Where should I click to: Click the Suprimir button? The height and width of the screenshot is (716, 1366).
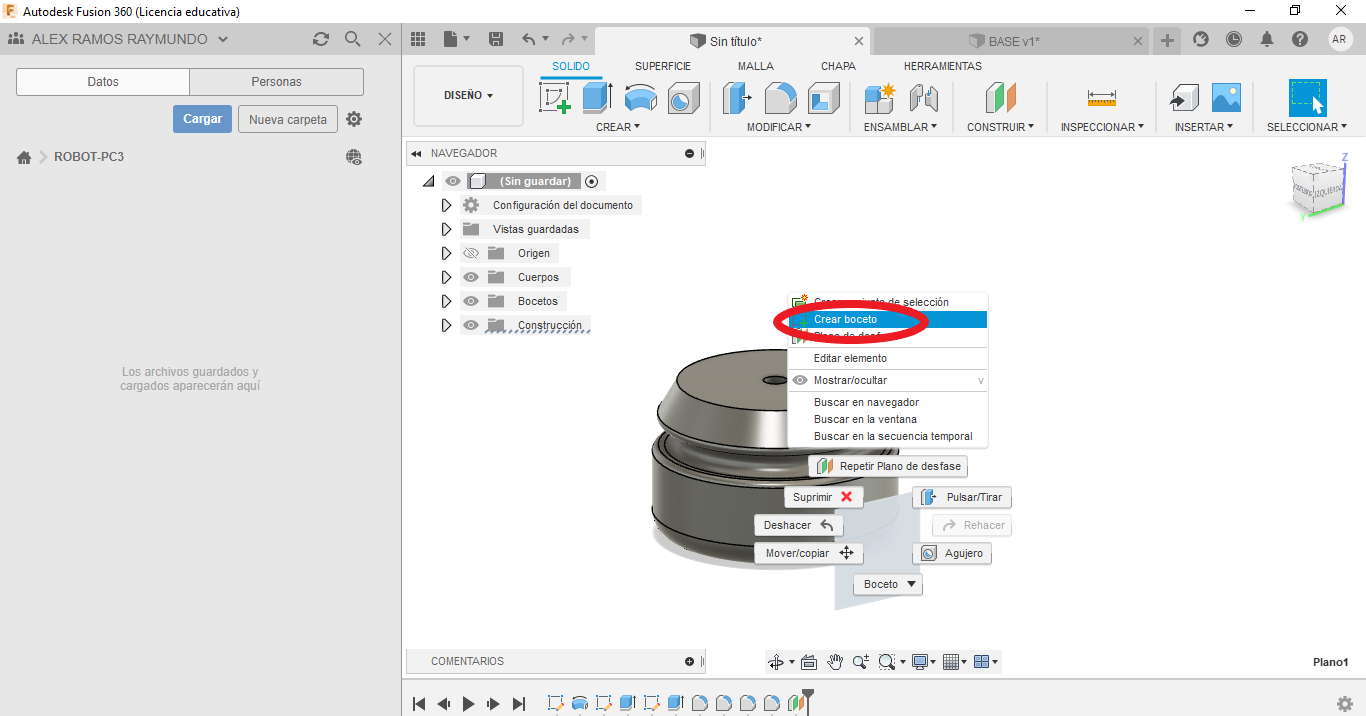point(824,497)
